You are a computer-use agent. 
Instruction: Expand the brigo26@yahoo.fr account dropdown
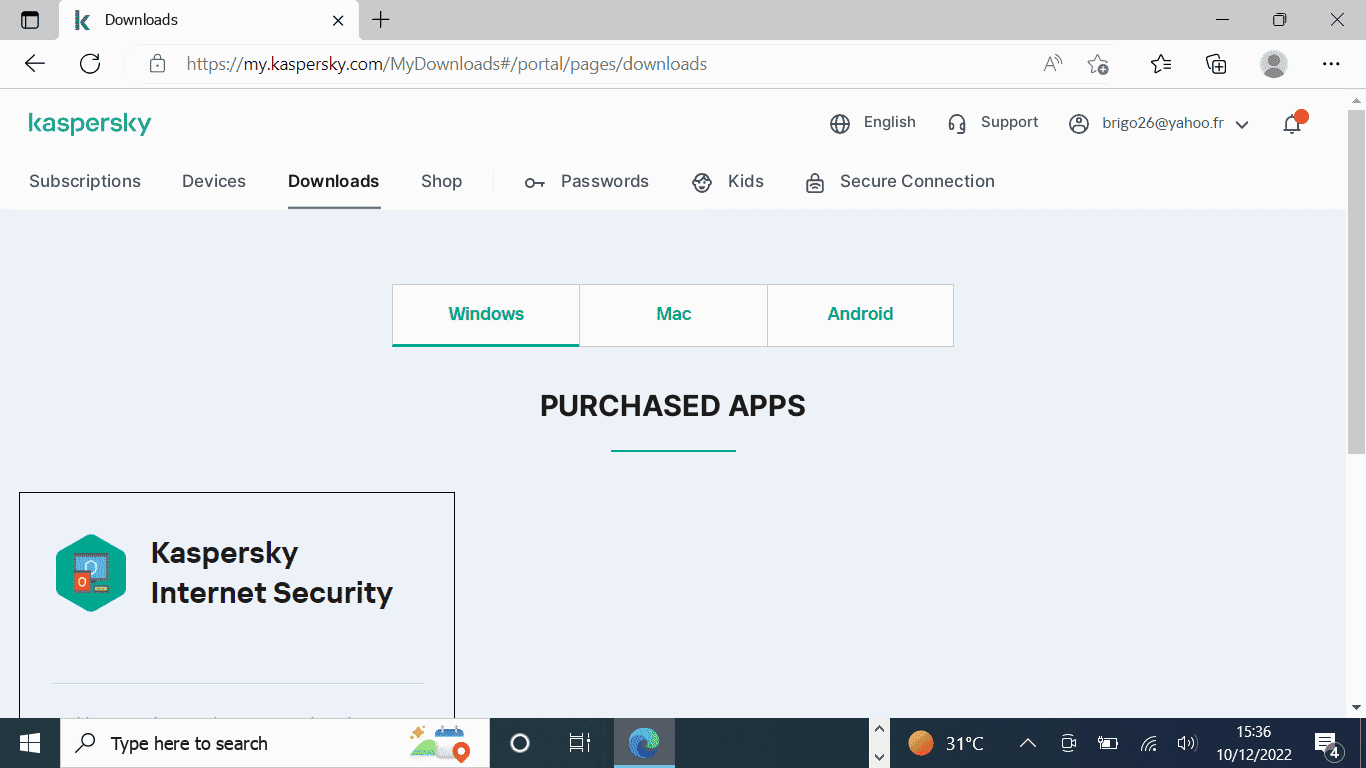coord(1242,125)
